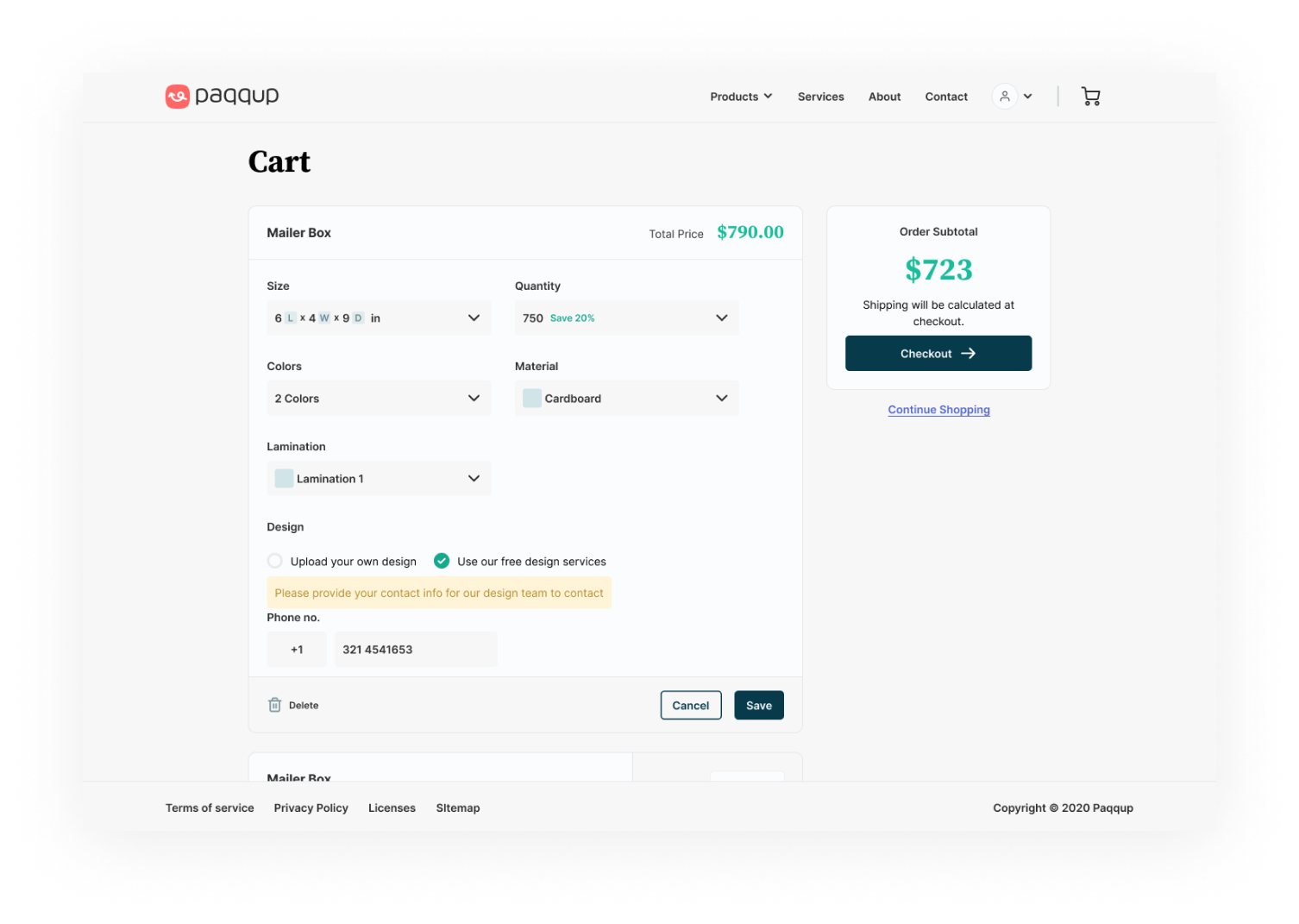
Task: Open the Material dropdown chevron
Action: click(x=722, y=398)
